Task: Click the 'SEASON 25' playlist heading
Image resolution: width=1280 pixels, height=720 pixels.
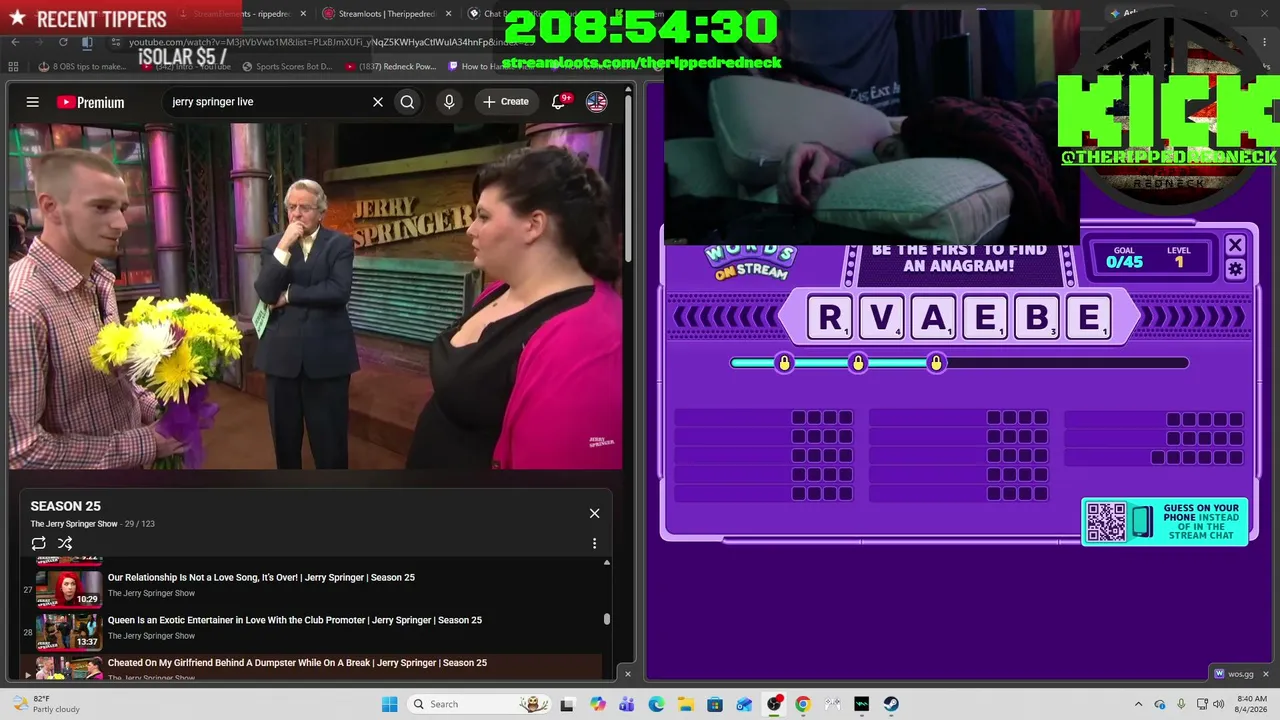Action: 65,506
